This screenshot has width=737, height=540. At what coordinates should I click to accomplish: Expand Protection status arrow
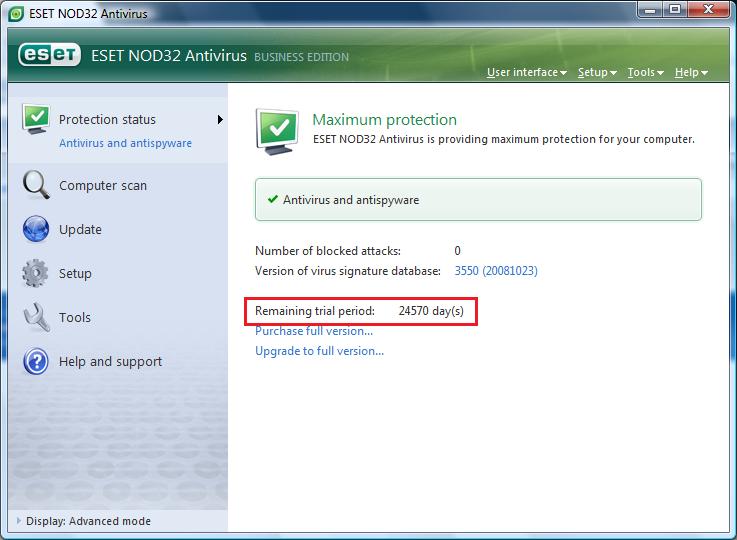220,119
